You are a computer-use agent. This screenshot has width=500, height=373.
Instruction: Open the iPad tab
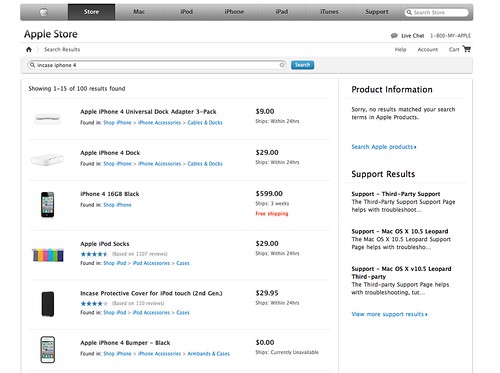coord(282,12)
